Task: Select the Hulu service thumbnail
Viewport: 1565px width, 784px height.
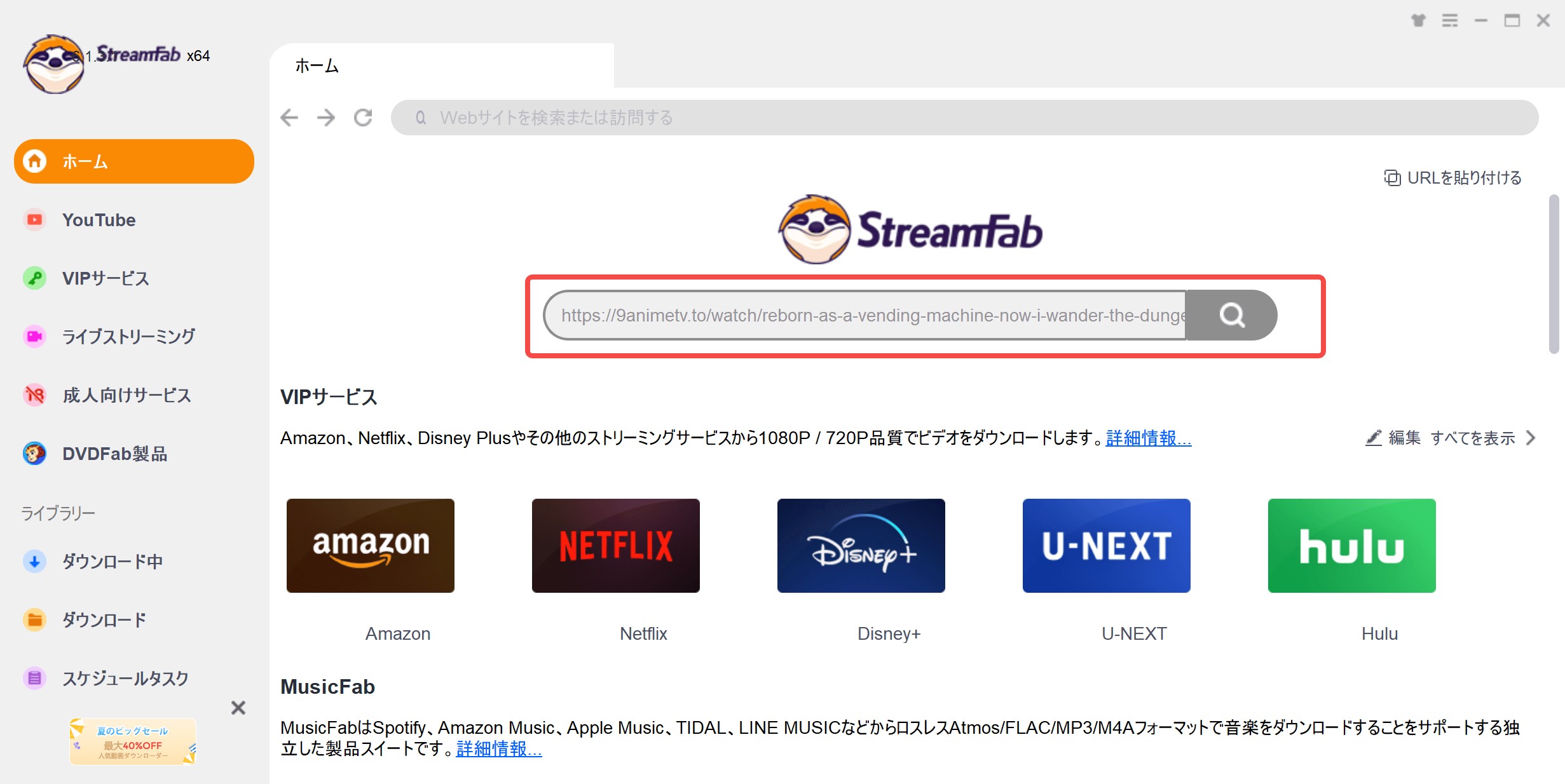Action: tap(1352, 546)
